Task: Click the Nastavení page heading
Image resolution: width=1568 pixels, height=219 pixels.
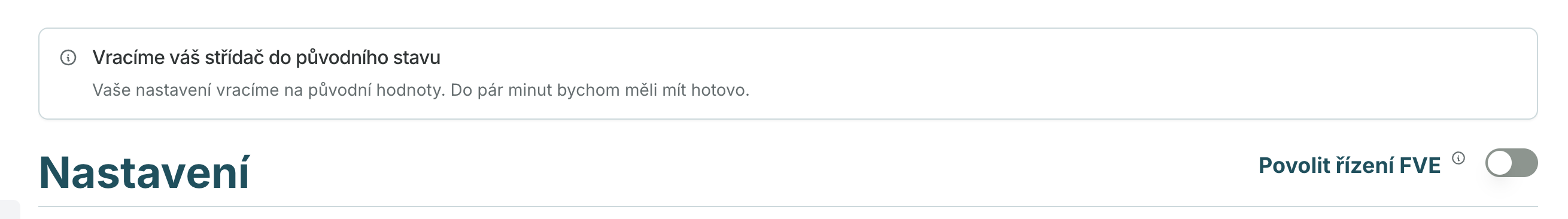Action: [144, 173]
